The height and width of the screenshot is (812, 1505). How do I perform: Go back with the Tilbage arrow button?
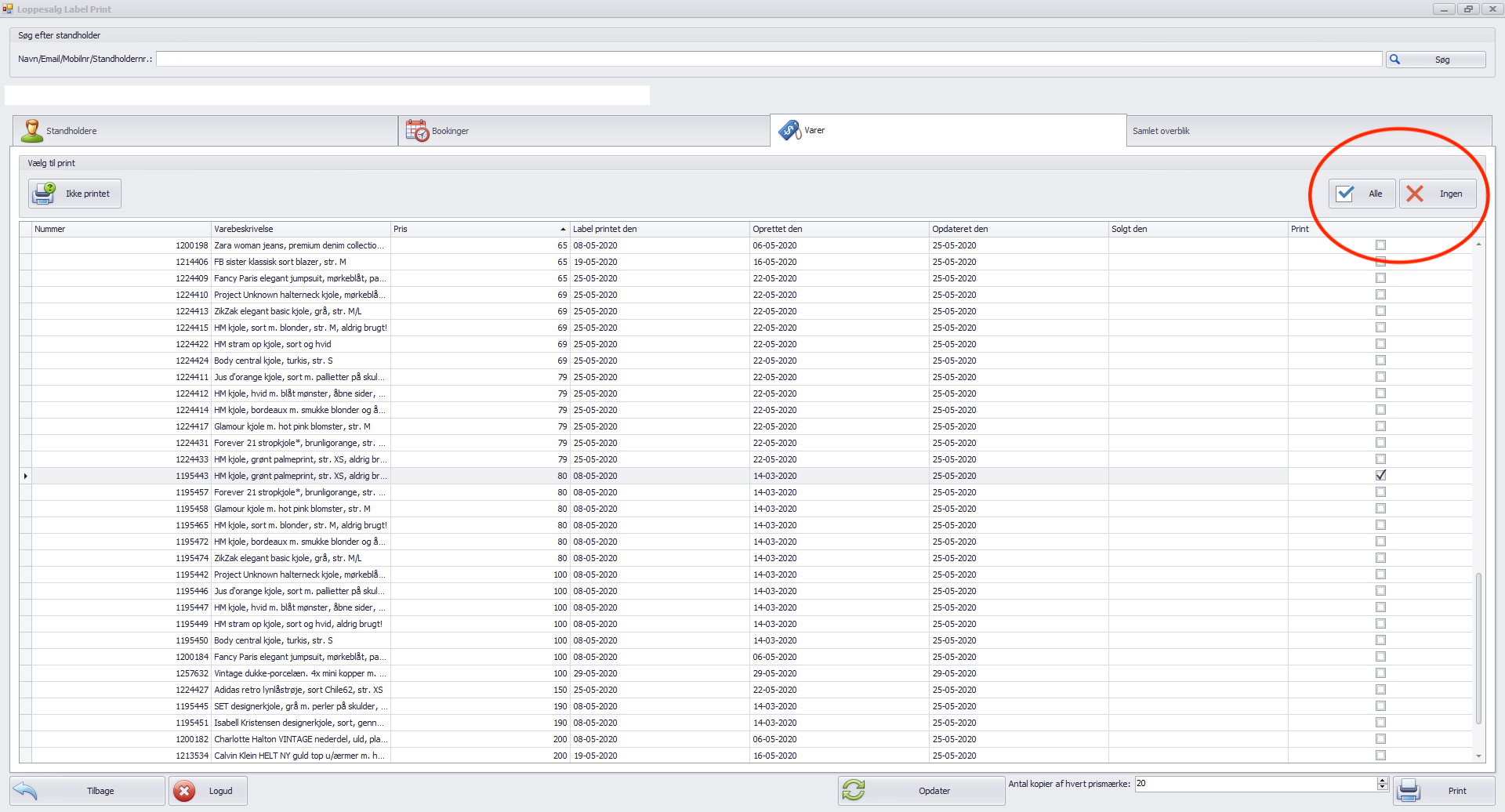87,791
